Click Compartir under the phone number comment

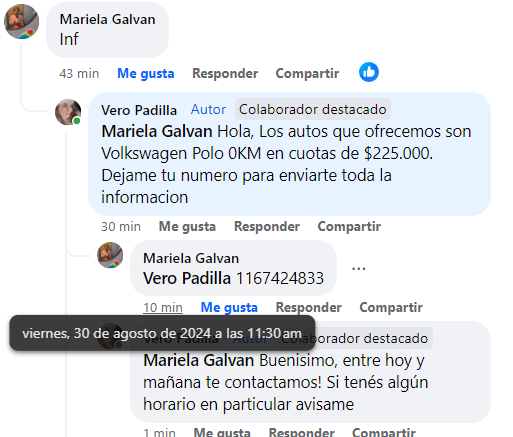(x=391, y=307)
